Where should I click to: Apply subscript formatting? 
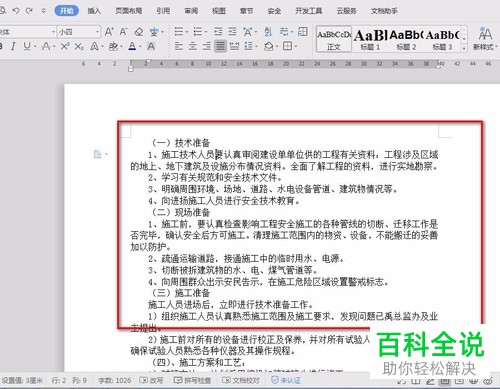click(79, 46)
